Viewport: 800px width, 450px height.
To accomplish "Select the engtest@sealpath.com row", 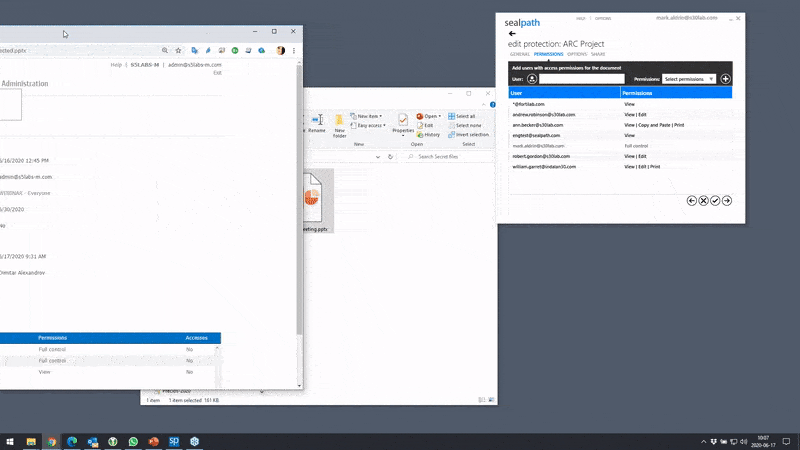I will point(620,136).
